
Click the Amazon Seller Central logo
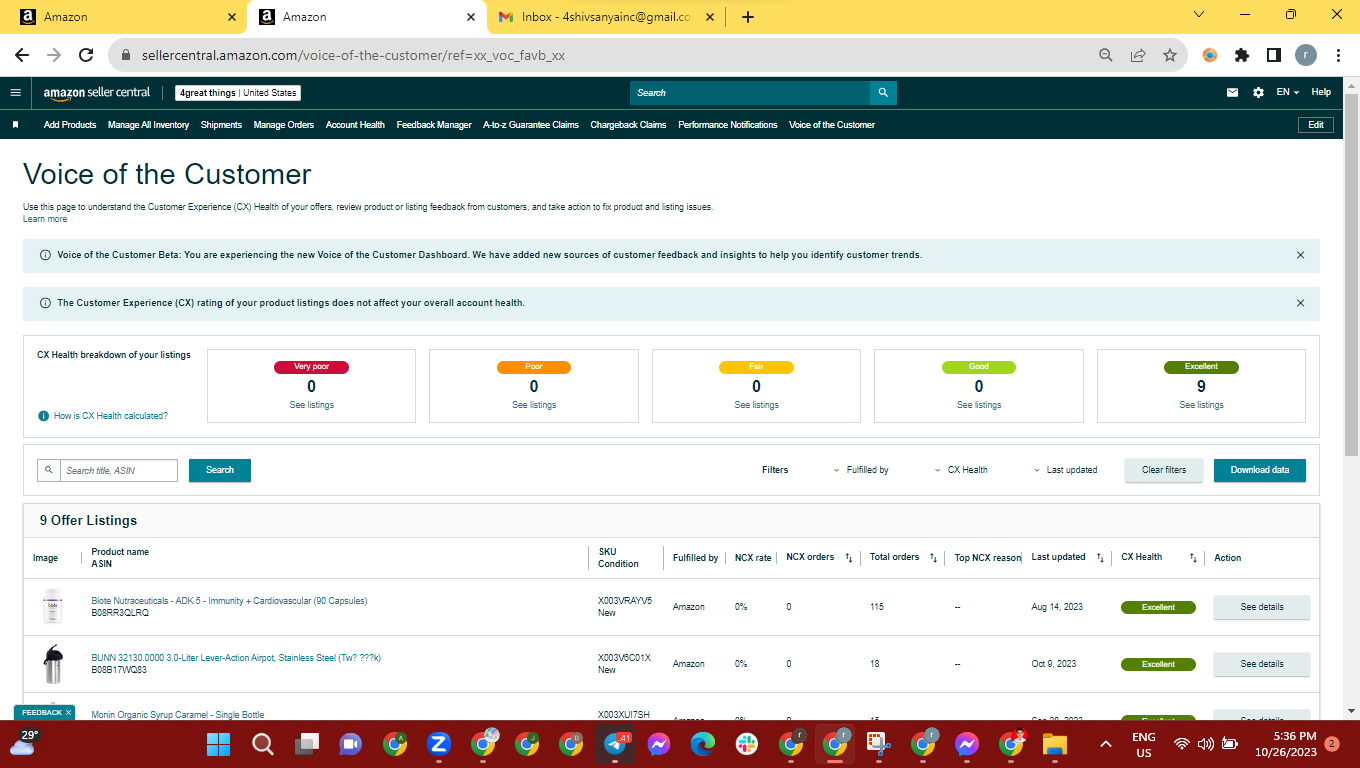(x=96, y=93)
